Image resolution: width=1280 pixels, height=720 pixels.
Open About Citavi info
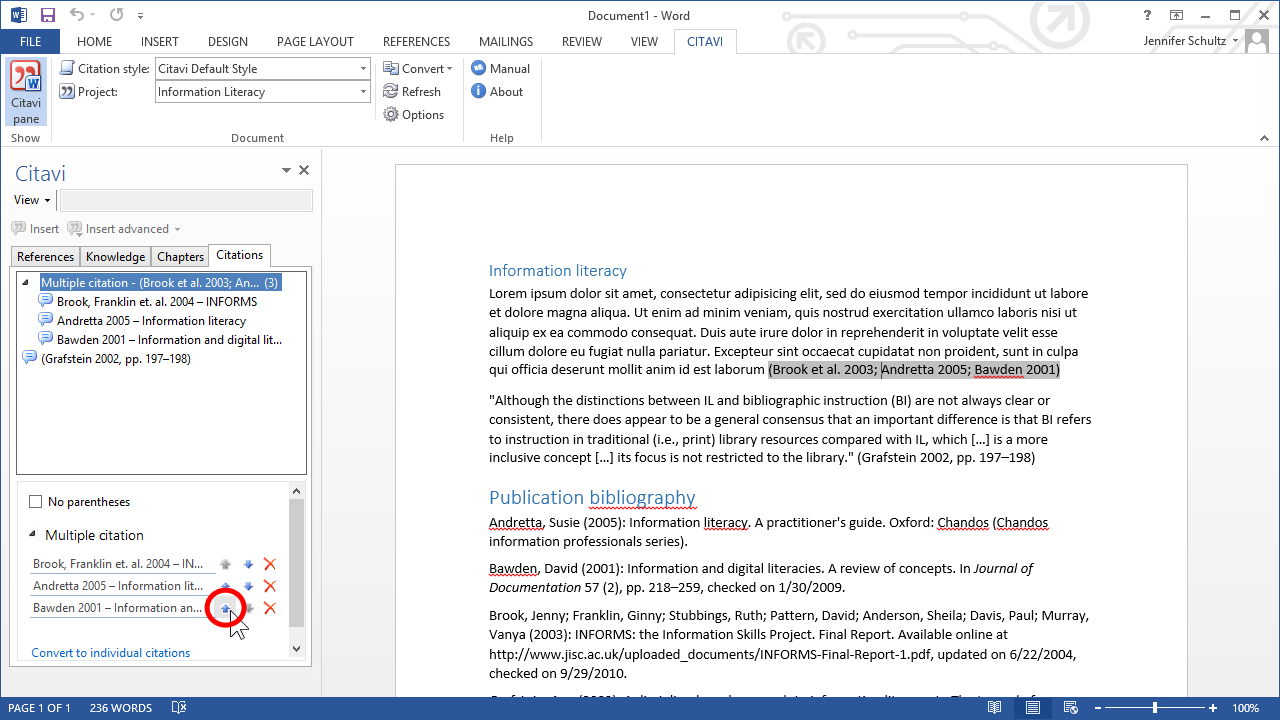497,92
